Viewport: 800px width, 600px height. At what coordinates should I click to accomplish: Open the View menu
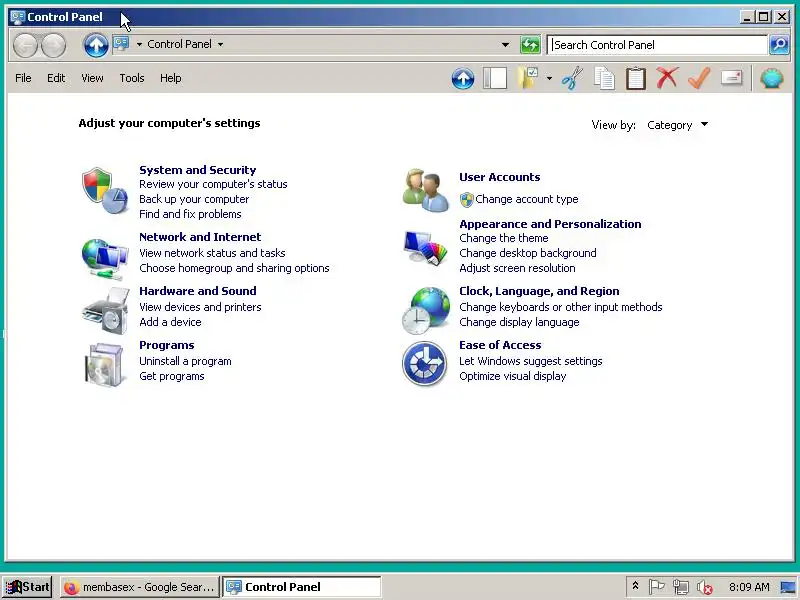tap(92, 78)
